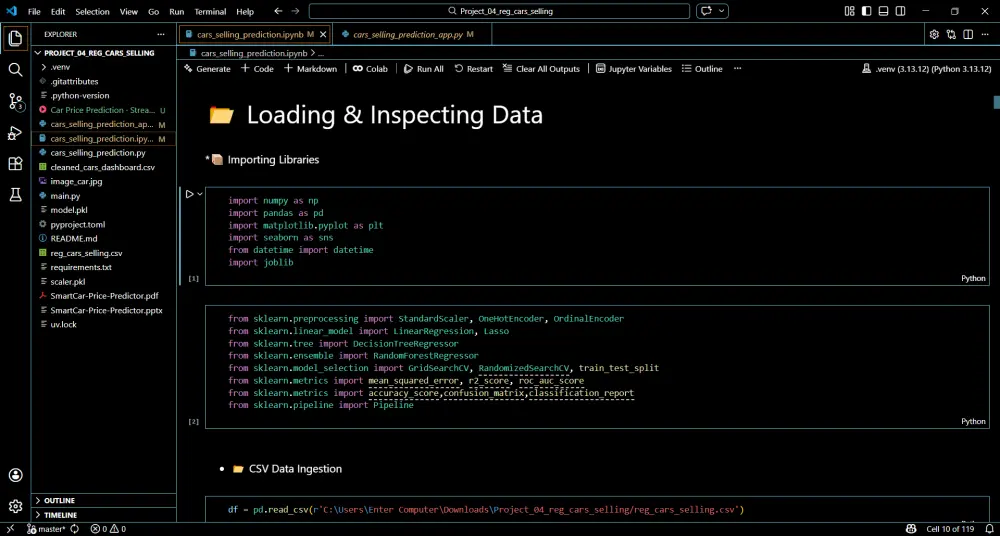
Task: Expand the TIMELINE section
Action: (103, 515)
